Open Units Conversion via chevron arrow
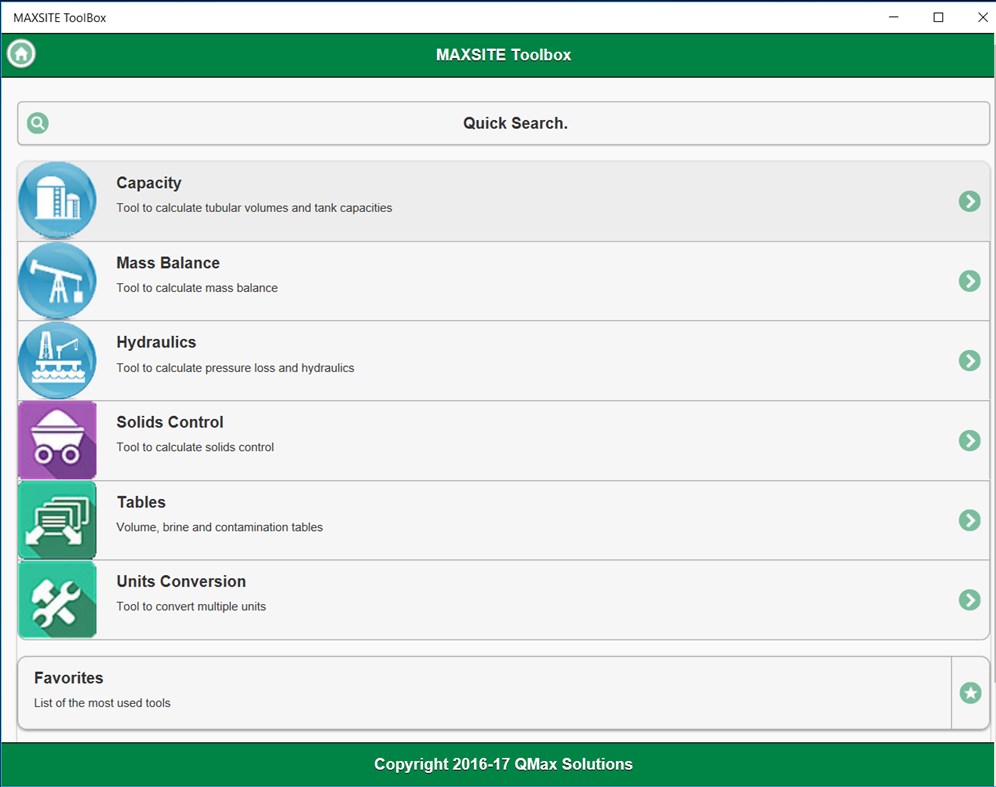The image size is (996, 787). [969, 600]
